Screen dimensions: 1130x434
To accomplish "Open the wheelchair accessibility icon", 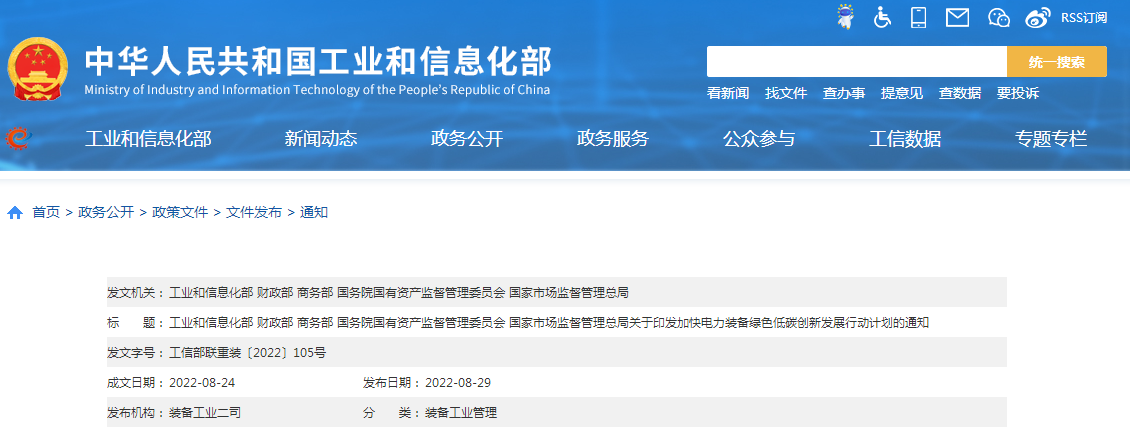I will pyautogui.click(x=882, y=17).
